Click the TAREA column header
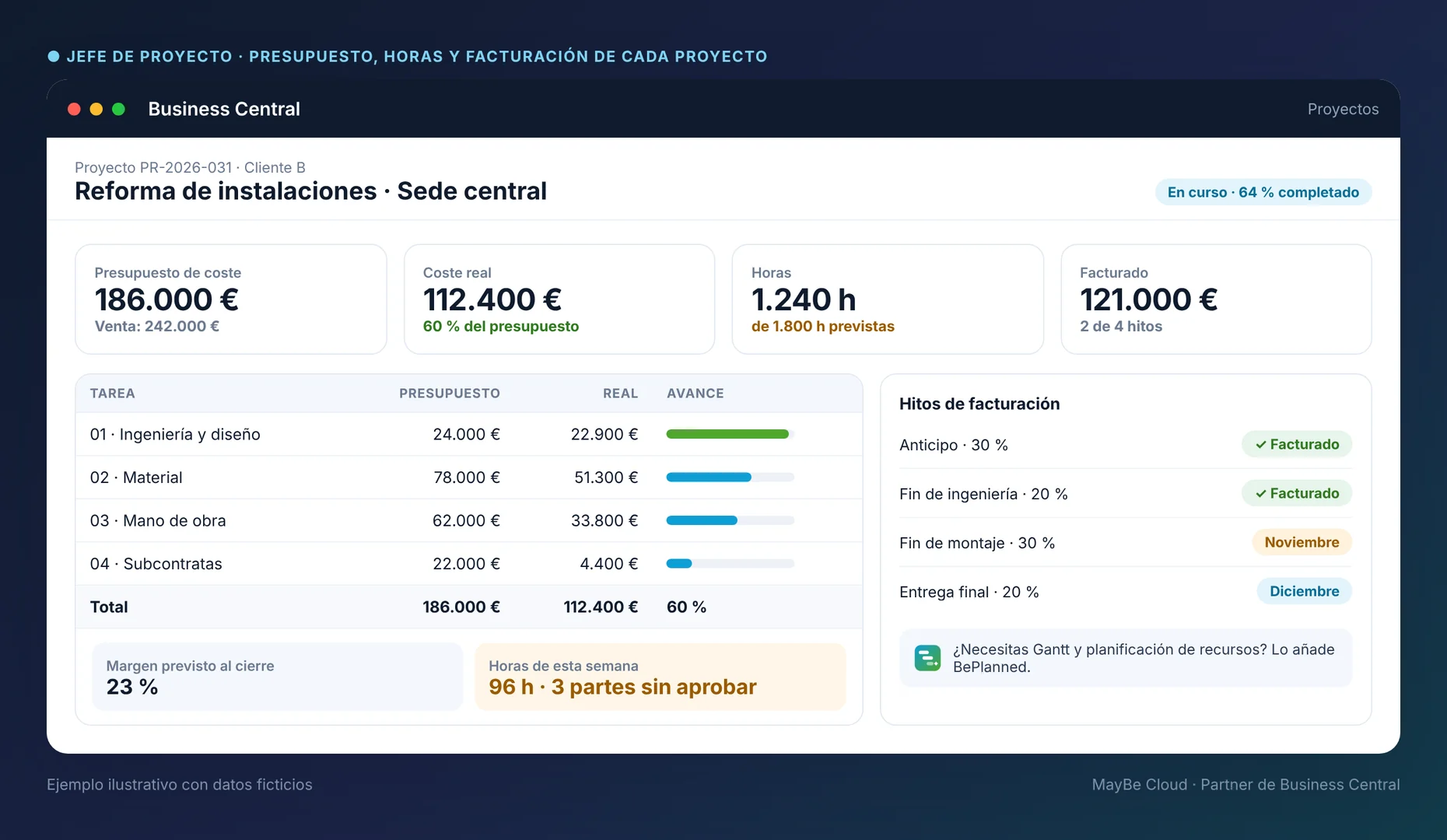Screen dimensions: 1447x840 coord(113,394)
